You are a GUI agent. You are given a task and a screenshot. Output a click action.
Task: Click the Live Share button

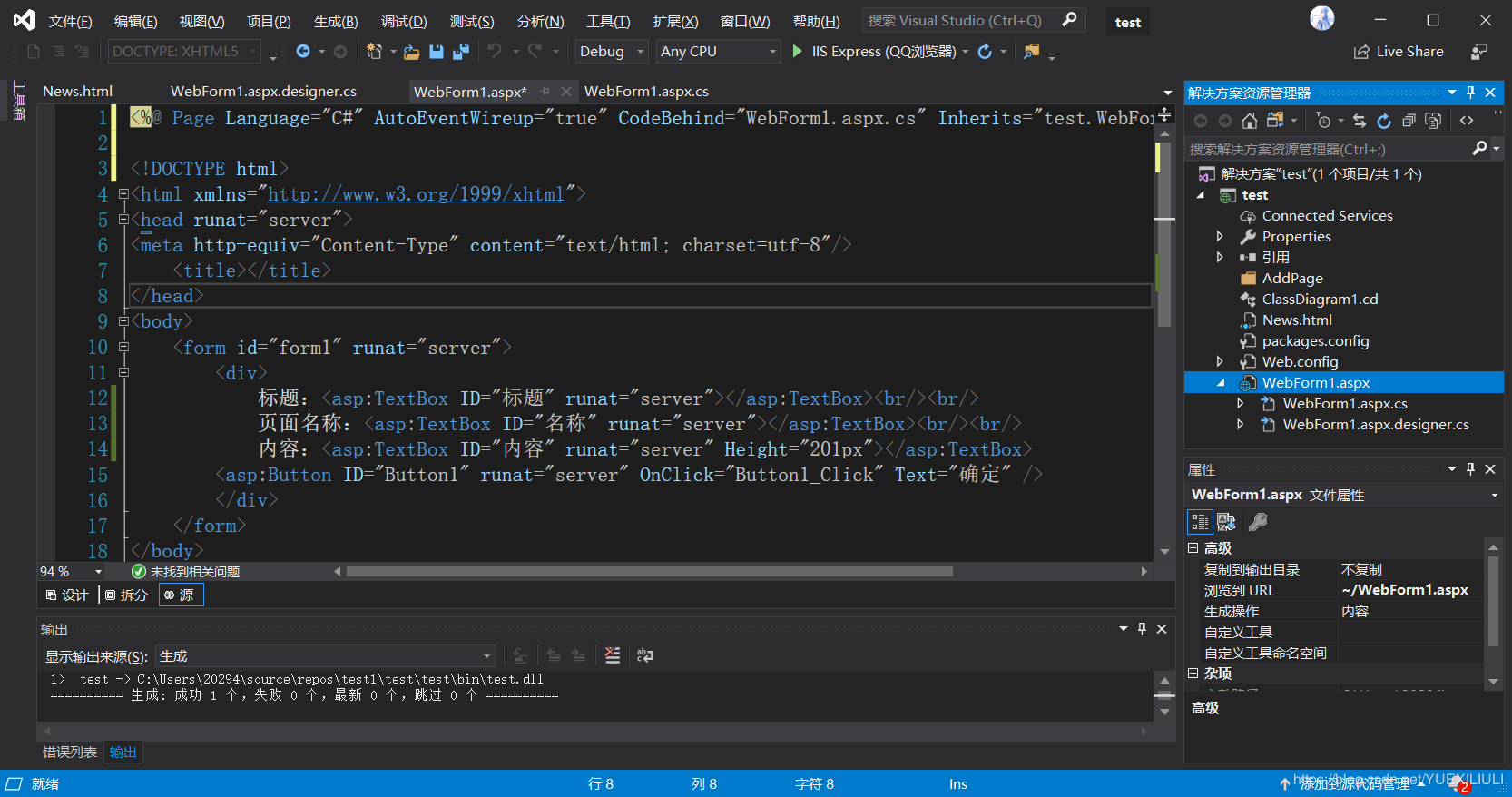tap(1399, 52)
